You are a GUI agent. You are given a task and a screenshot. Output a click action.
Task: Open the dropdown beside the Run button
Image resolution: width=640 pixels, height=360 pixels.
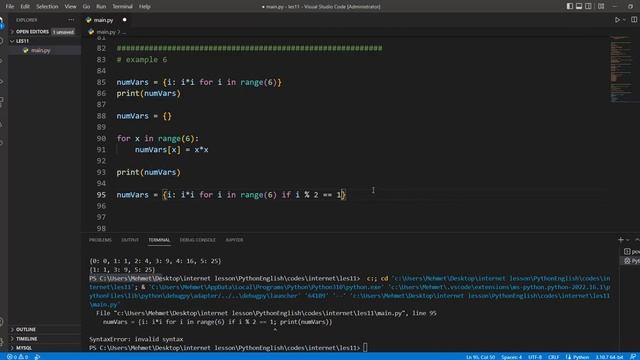point(624,20)
